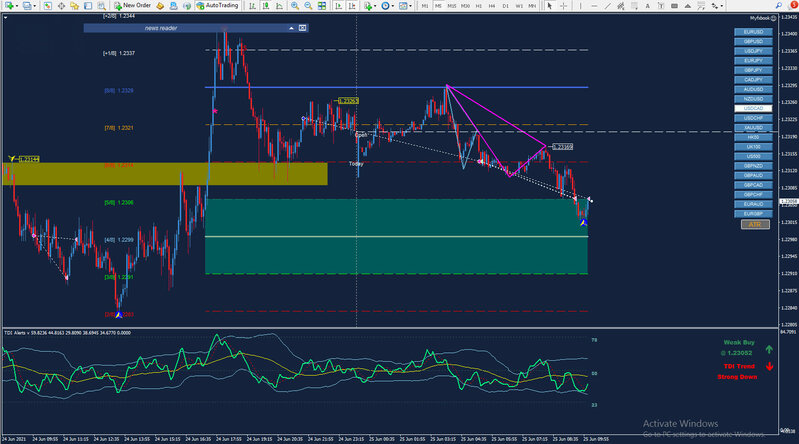This screenshot has width=799, height=444.
Task: Switch to USDJPY symbol button
Action: pos(753,51)
